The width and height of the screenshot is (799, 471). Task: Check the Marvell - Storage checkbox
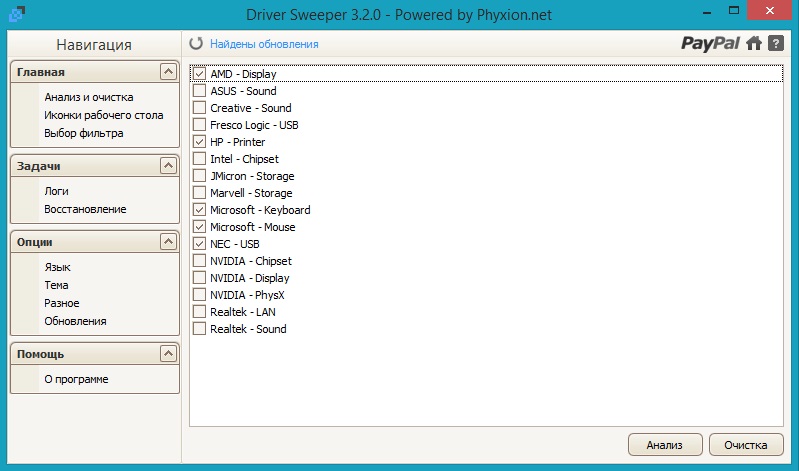pyautogui.click(x=199, y=193)
